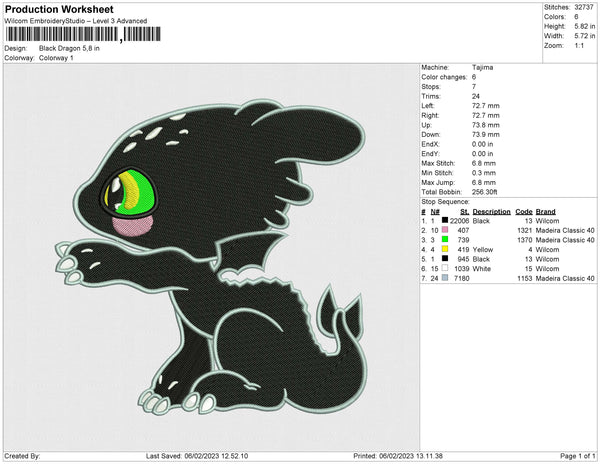Click the Max Jump value 6.8 mm
The width and height of the screenshot is (600, 464).
[484, 182]
